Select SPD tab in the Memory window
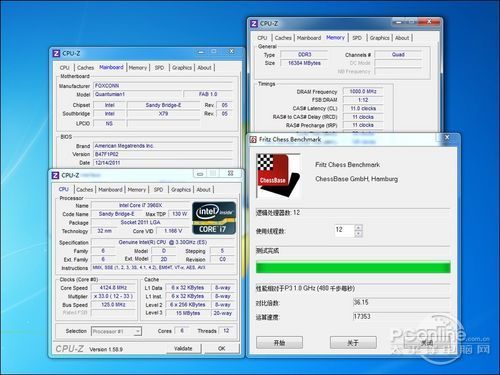Image resolution: width=500 pixels, height=375 pixels. 357,38
